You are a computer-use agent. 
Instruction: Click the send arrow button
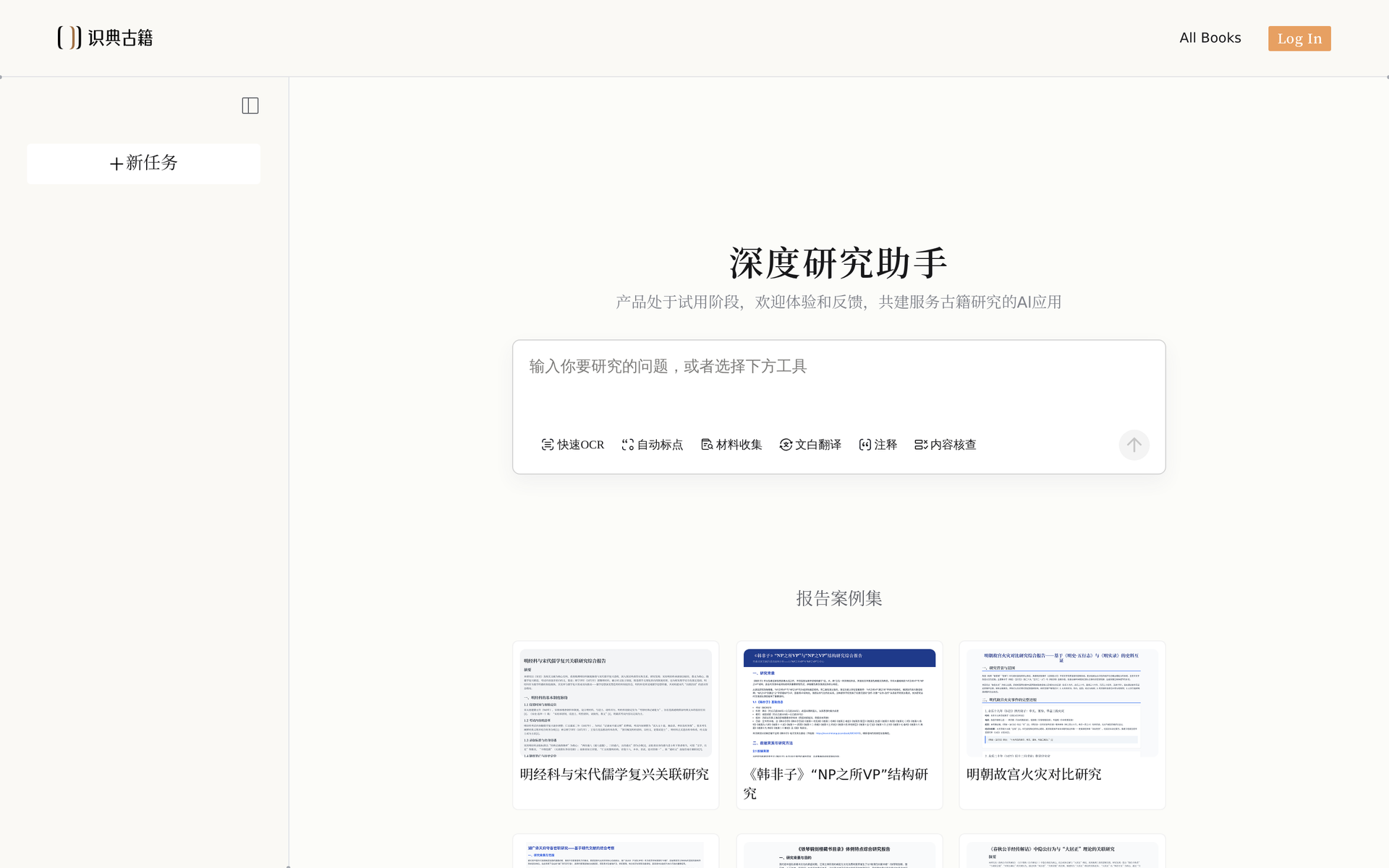pyautogui.click(x=1134, y=445)
